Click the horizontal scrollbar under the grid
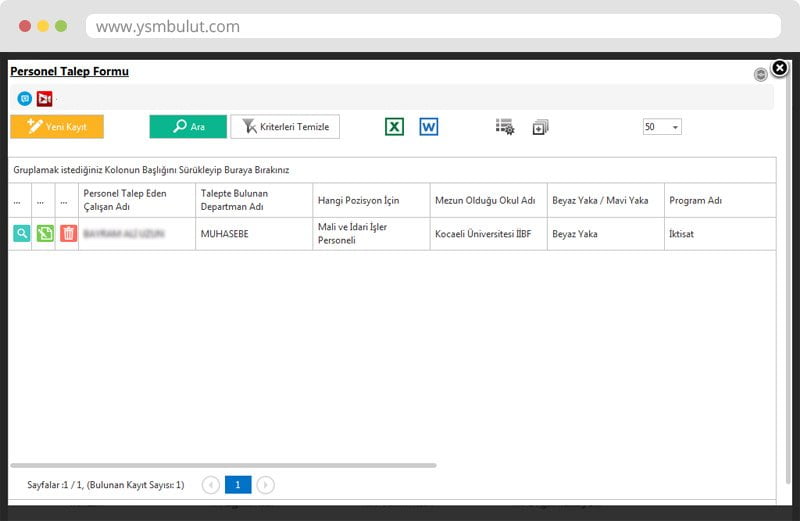The image size is (800, 521). 223,465
